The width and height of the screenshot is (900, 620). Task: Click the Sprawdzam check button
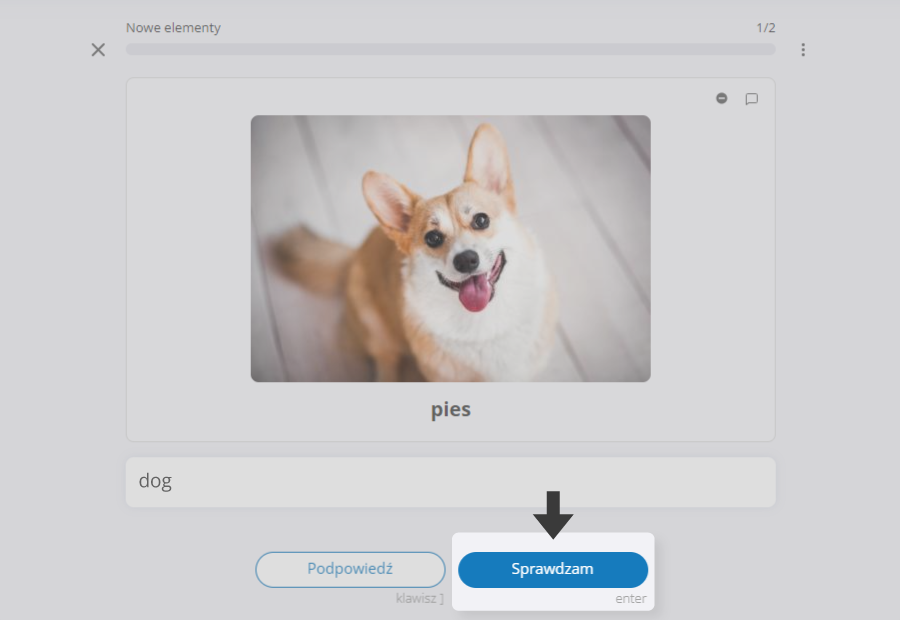553,569
